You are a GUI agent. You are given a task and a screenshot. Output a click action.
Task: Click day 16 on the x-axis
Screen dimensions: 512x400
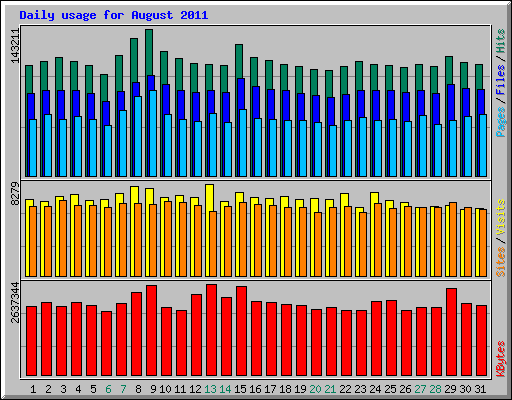(255, 389)
